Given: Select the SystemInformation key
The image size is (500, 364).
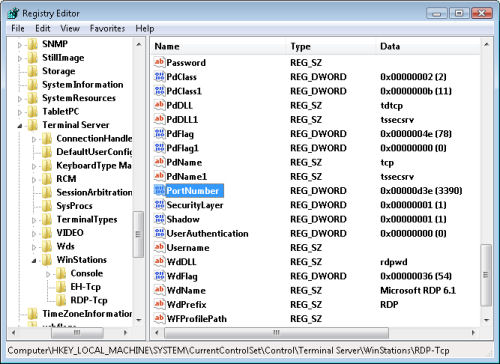Looking at the screenshot, I should tap(83, 85).
